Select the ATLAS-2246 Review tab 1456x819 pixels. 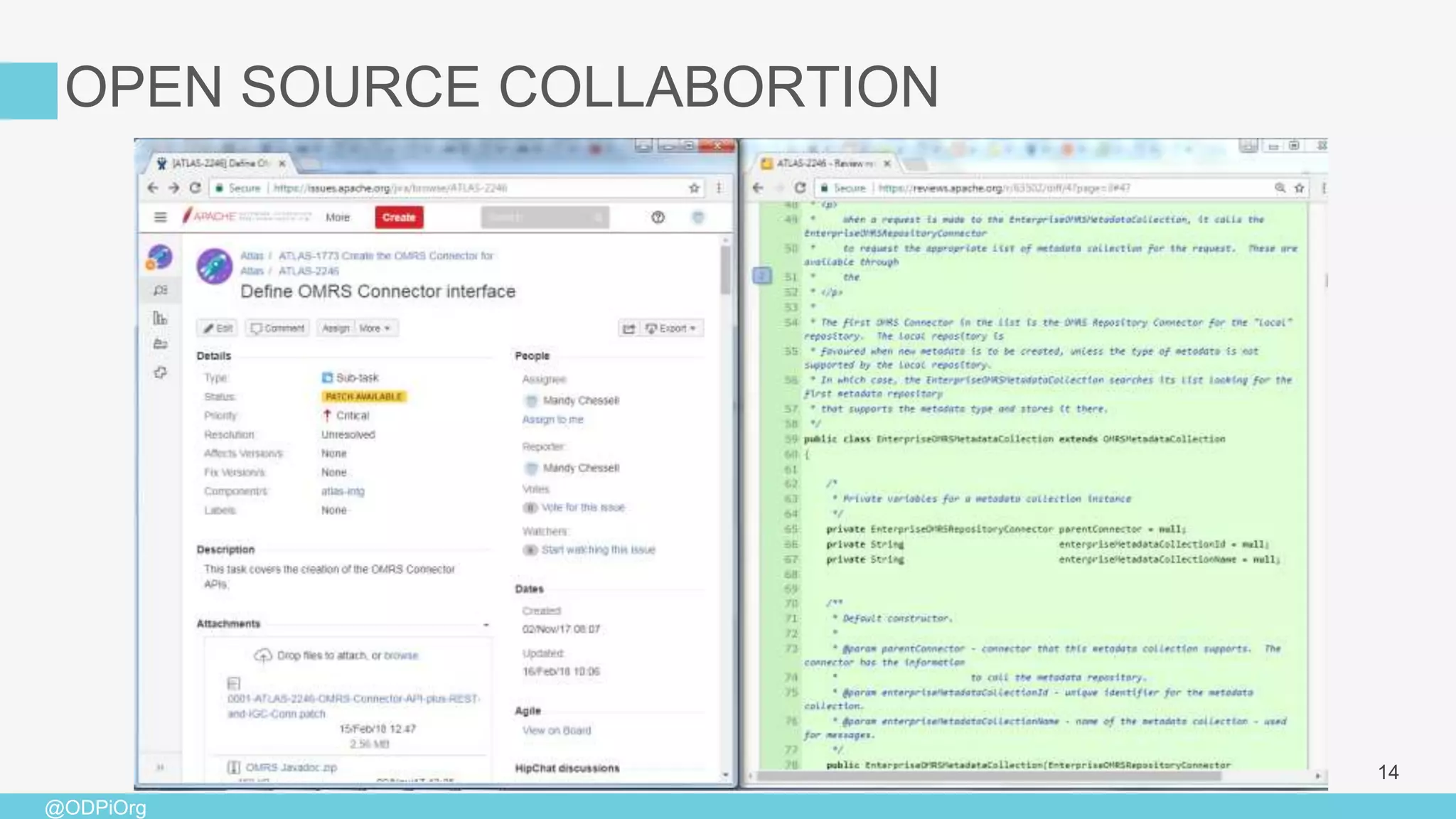(825, 164)
